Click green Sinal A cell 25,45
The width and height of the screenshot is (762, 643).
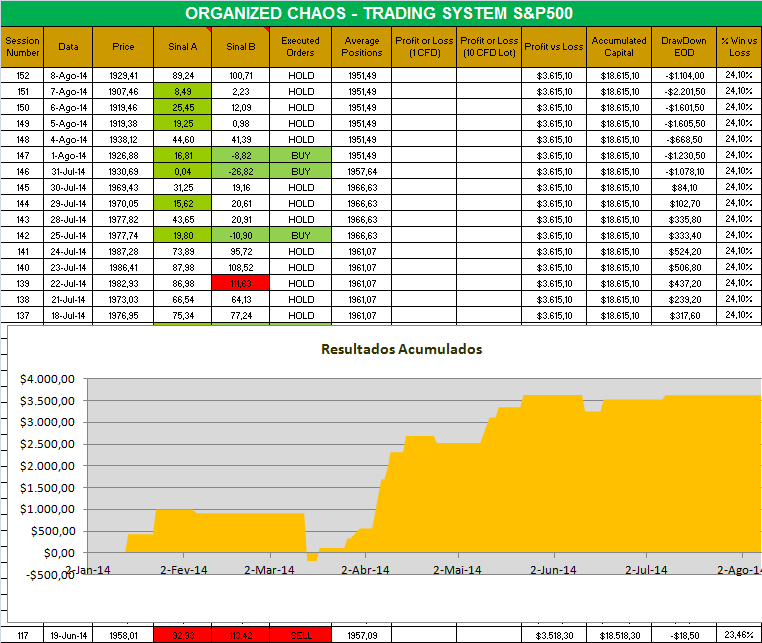(183, 107)
